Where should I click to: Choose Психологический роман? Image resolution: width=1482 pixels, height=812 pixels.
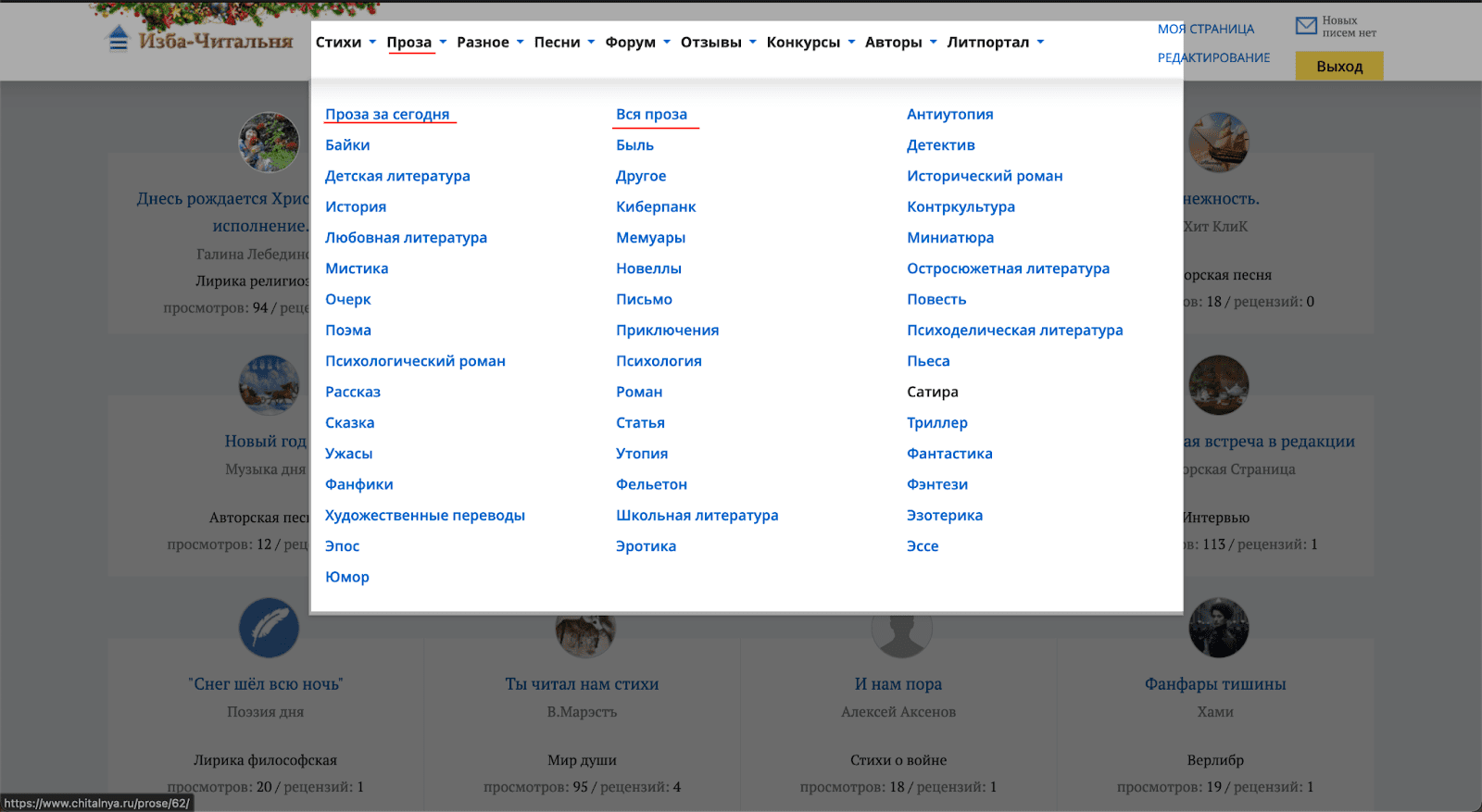tap(415, 361)
